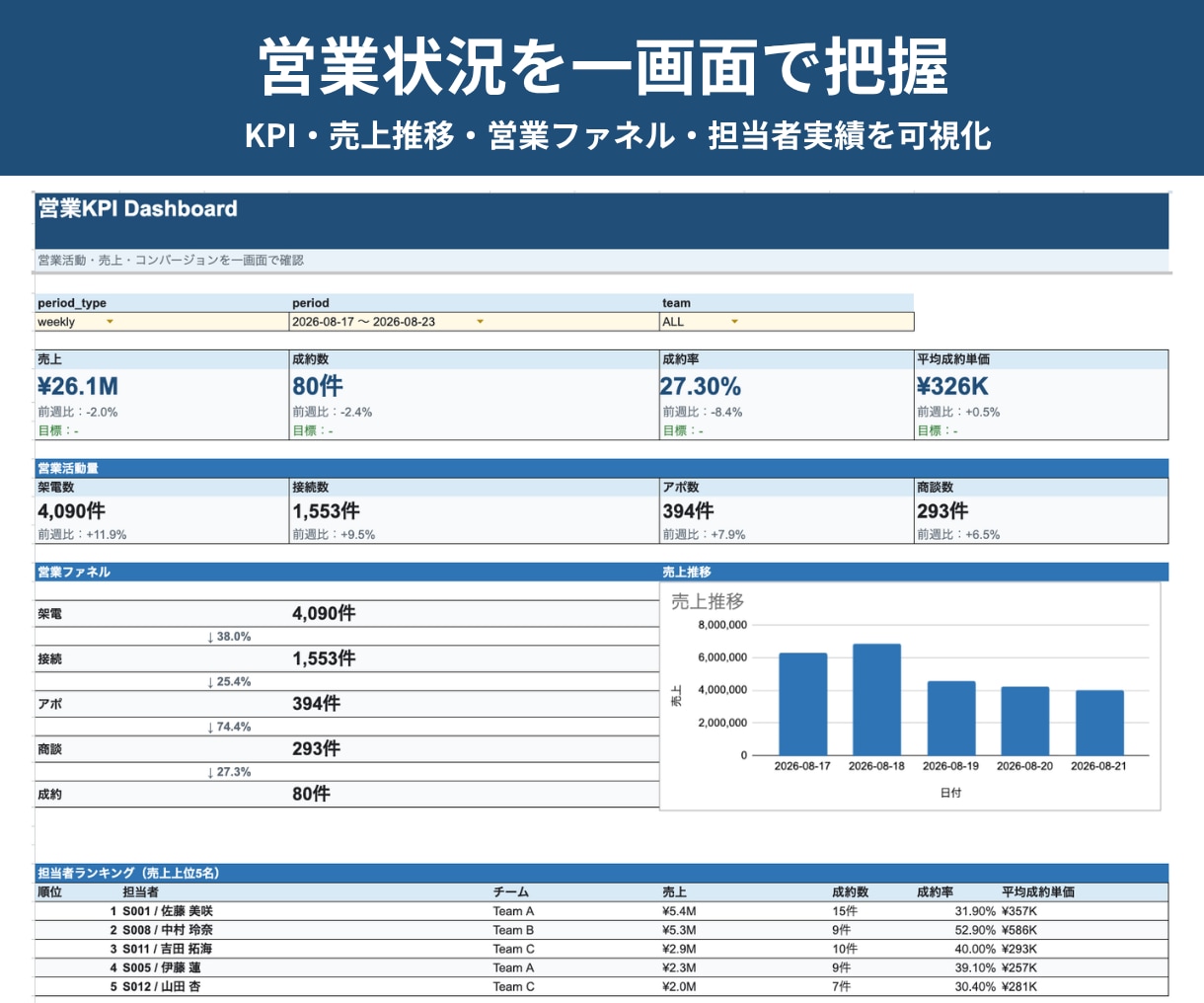Click the ¥5.3M sales cell
Screen dimensions: 1204x1003
click(x=679, y=930)
